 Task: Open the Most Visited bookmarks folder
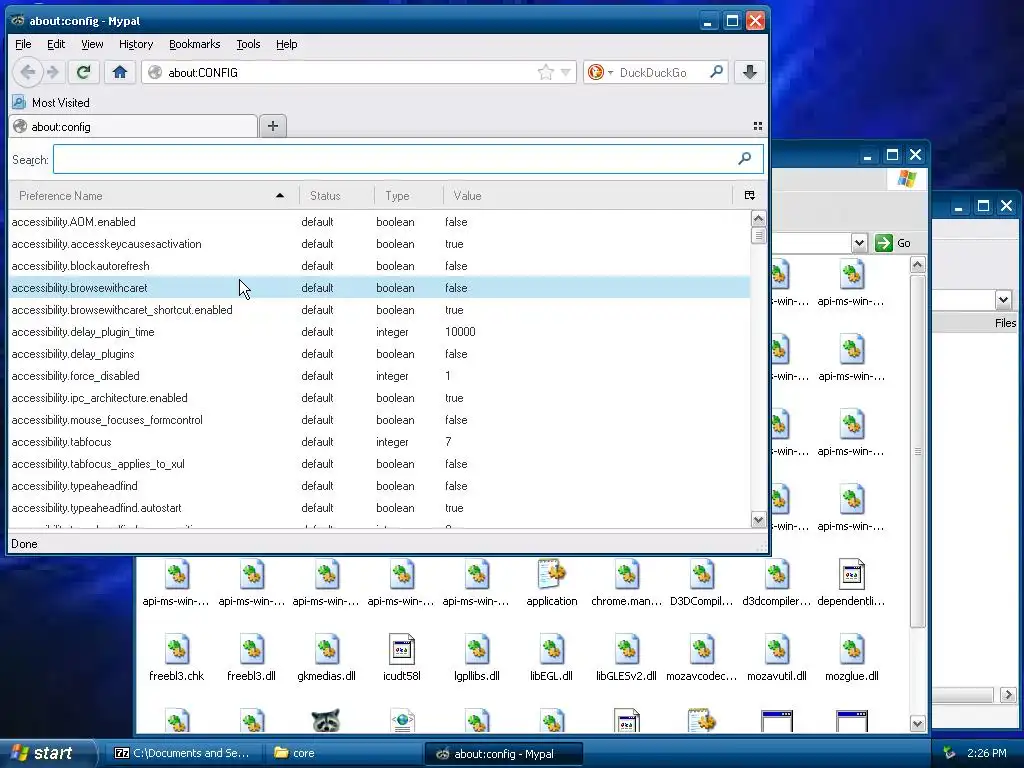click(51, 103)
